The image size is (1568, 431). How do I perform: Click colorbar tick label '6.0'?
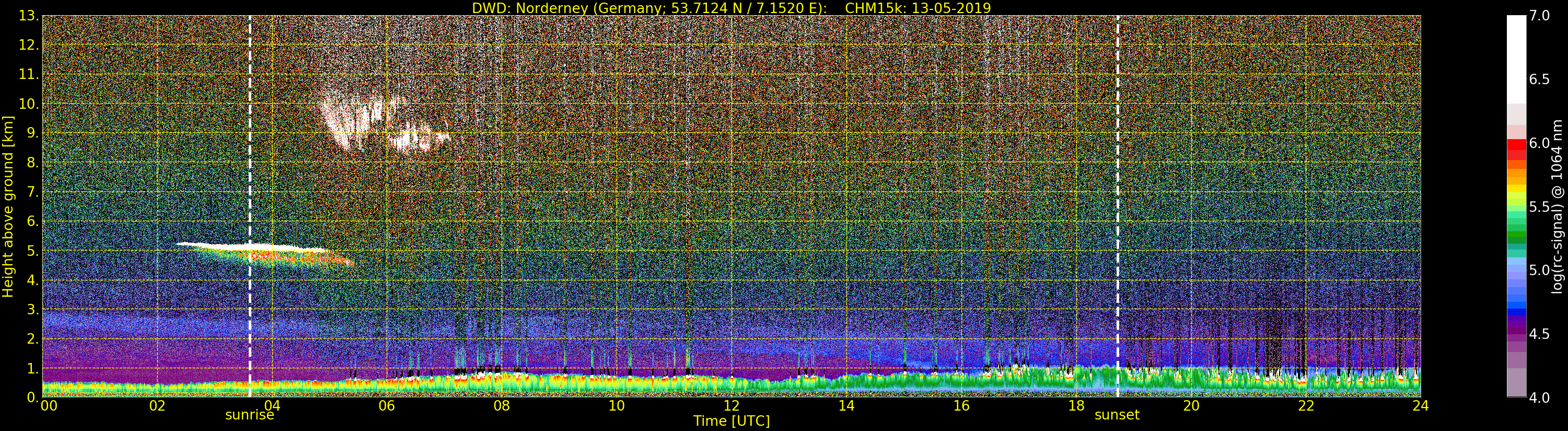1539,143
